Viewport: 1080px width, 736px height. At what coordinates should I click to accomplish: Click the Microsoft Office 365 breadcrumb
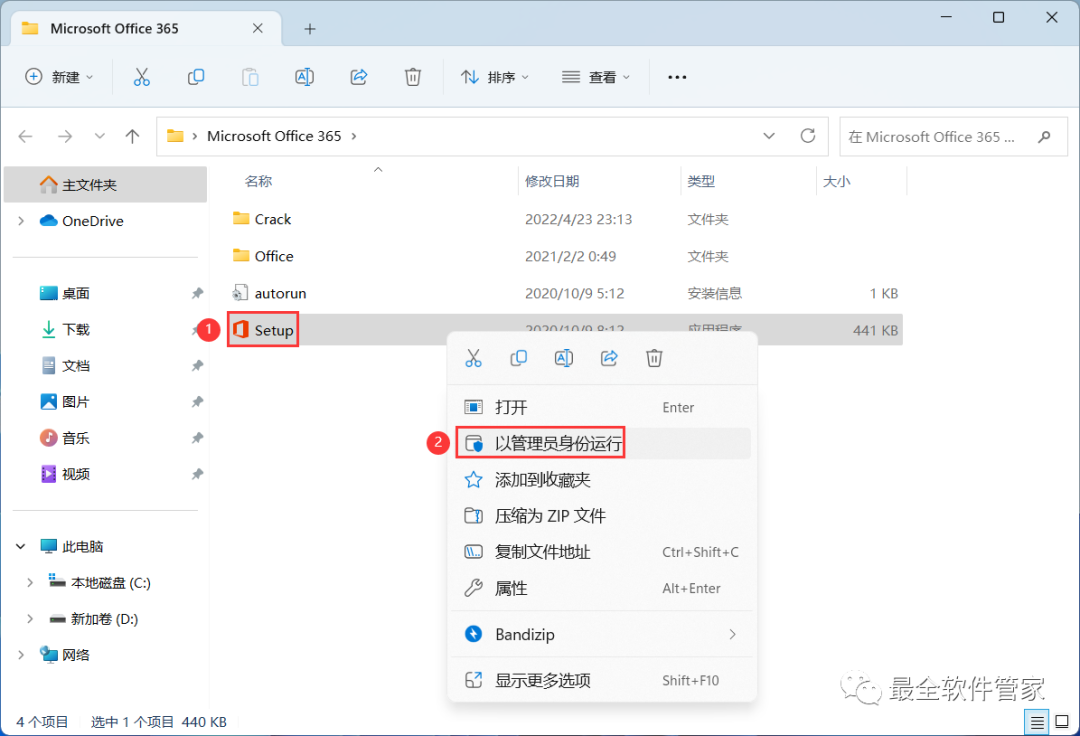274,136
